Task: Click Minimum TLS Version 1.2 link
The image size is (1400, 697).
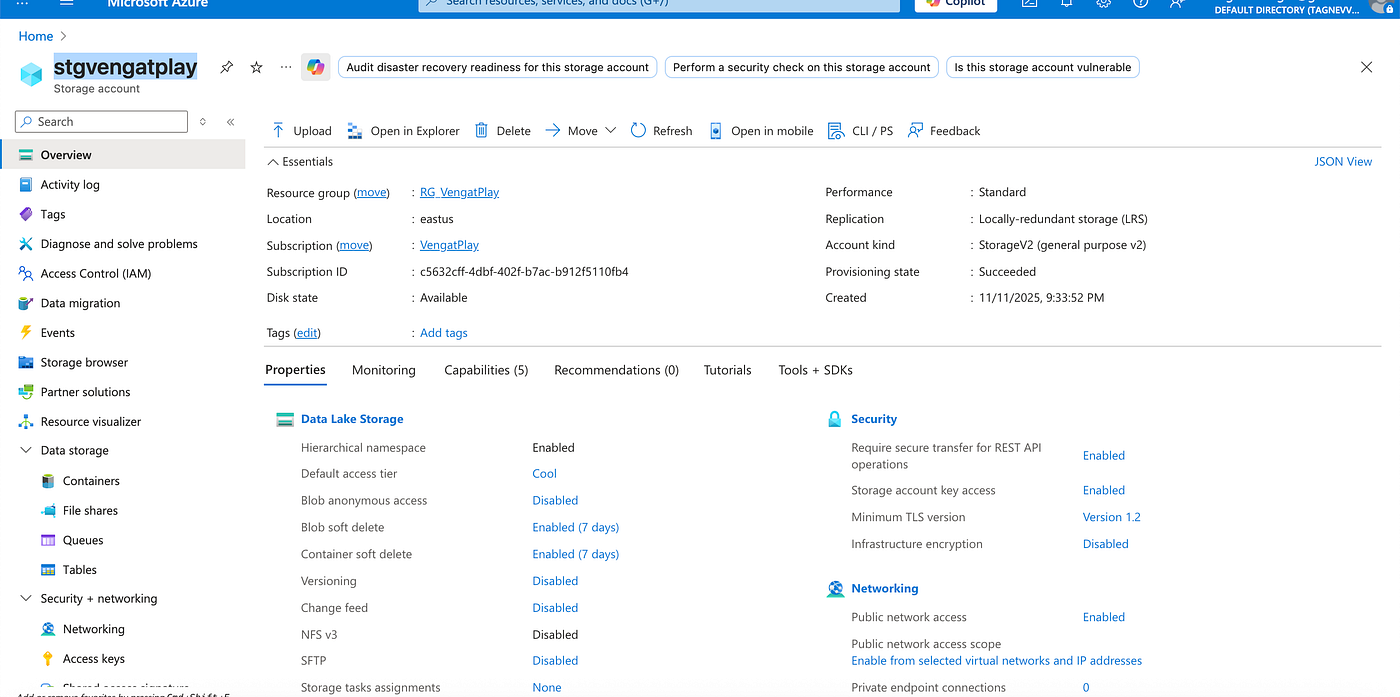Action: (1111, 517)
